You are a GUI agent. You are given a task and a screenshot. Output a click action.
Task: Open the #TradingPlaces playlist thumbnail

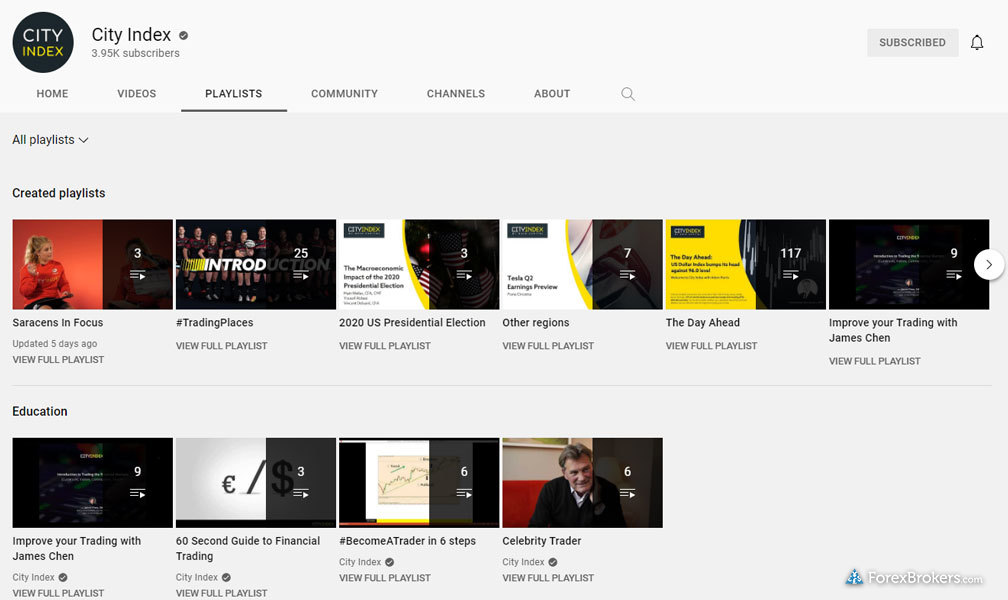[x=256, y=264]
